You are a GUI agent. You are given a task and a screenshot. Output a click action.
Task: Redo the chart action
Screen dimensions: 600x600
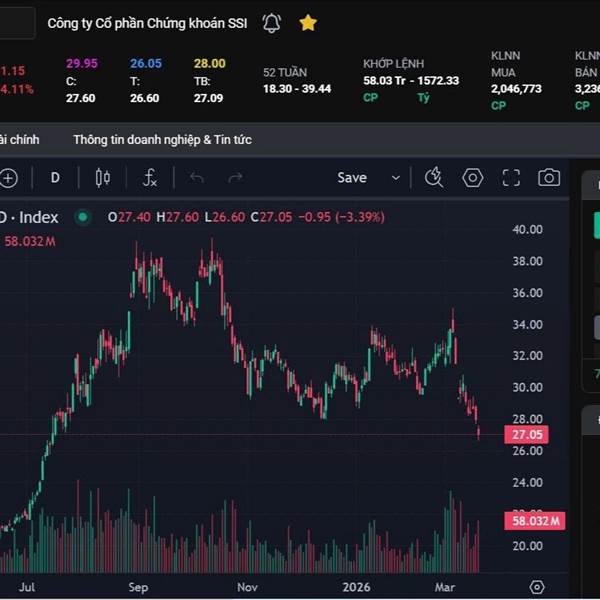[x=235, y=178]
